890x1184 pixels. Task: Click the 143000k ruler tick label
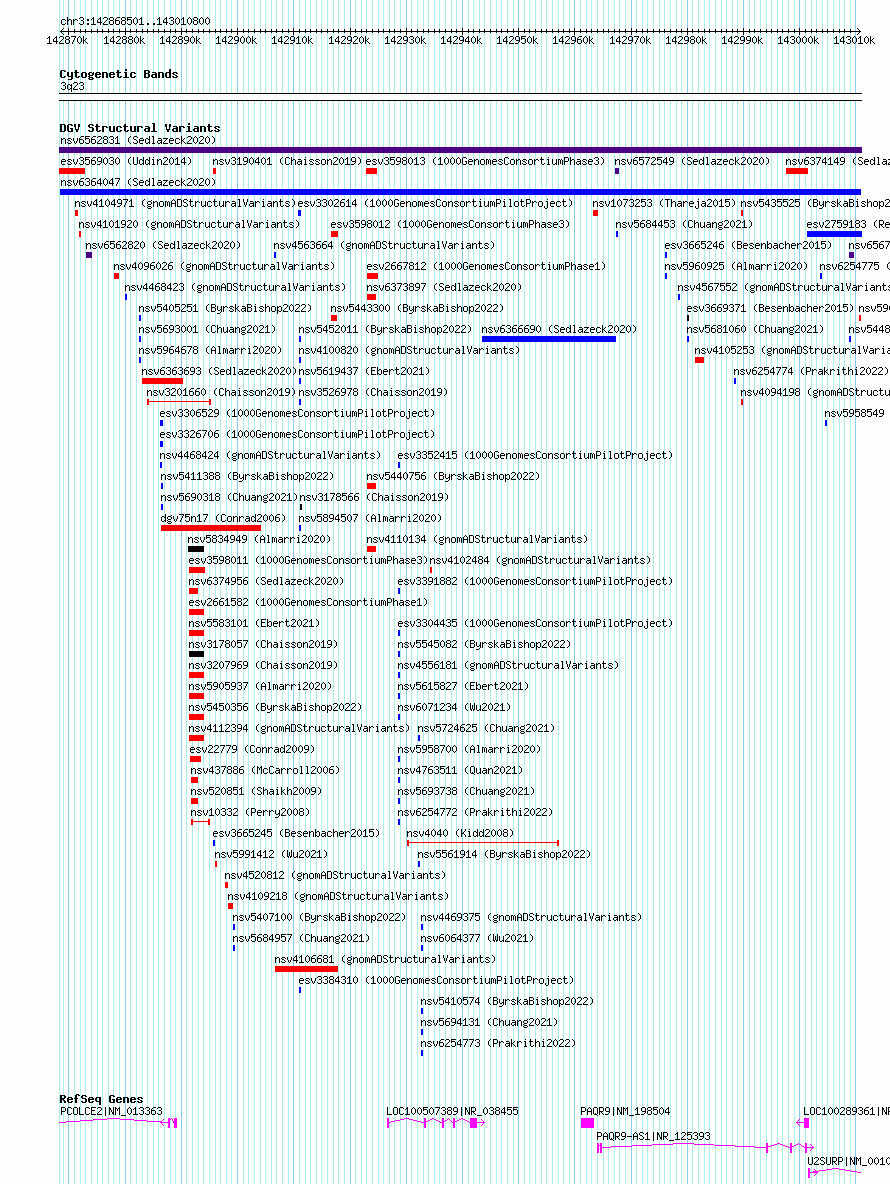pos(798,40)
